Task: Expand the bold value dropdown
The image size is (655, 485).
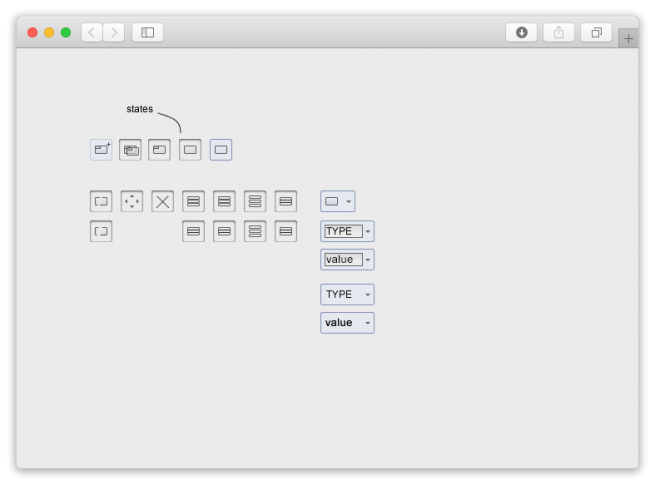Action: 347,323
